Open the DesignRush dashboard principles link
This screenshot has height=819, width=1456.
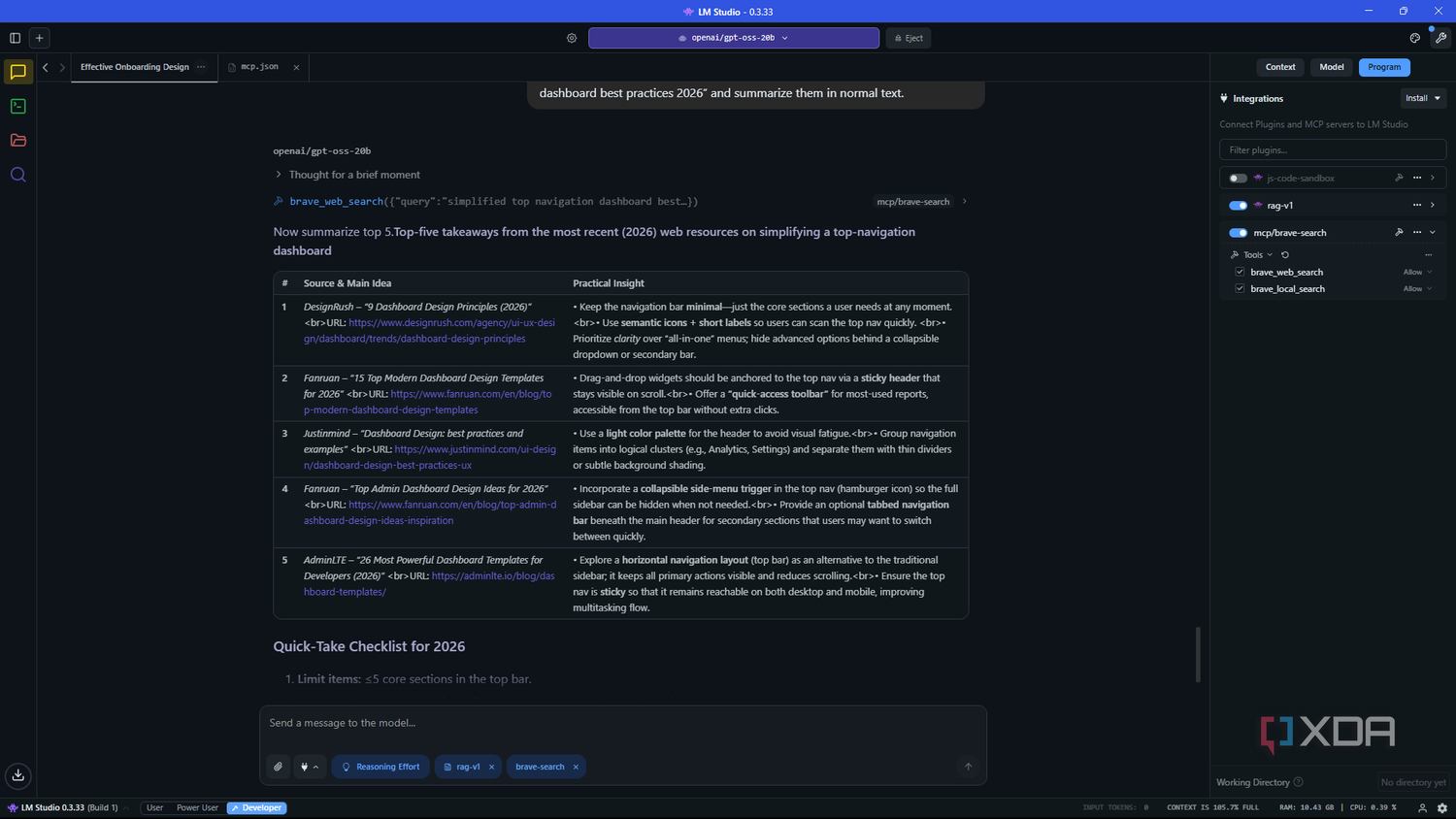click(x=430, y=331)
